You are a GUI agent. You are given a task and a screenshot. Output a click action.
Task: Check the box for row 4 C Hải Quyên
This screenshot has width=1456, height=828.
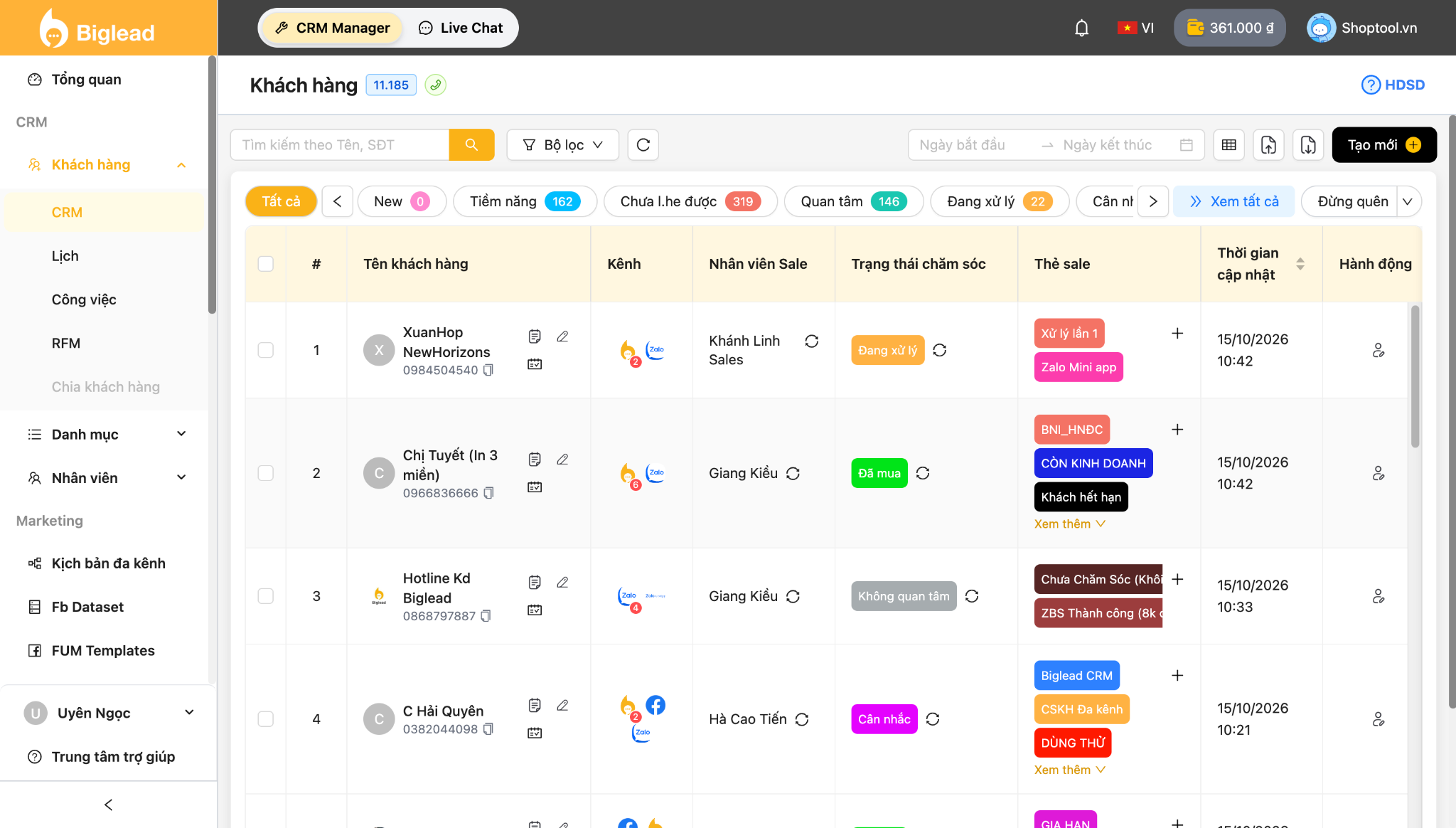[266, 719]
